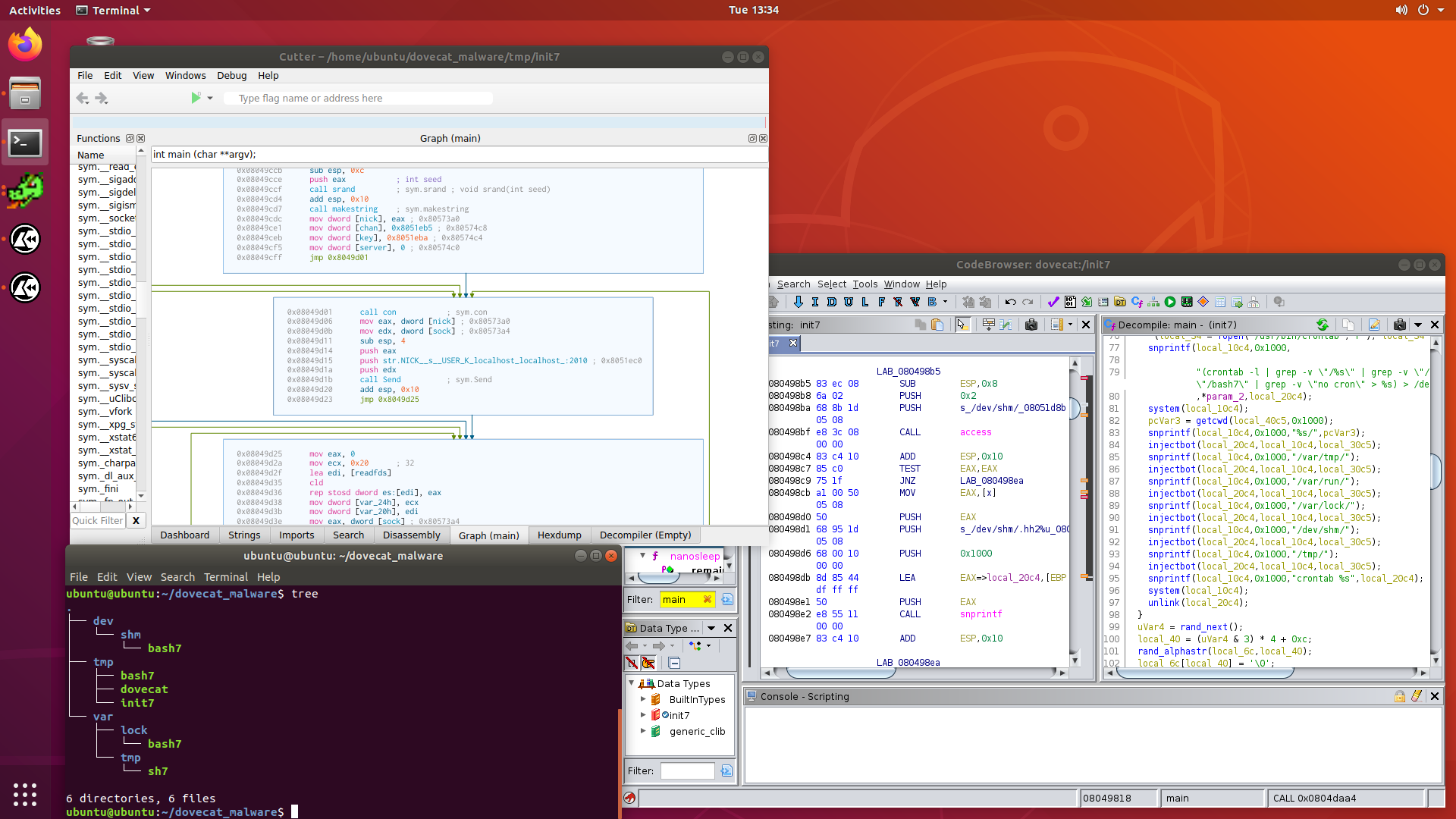This screenshot has width=1456, height=819.
Task: Click the next Instruction (I) navigation icon
Action: [x=815, y=302]
